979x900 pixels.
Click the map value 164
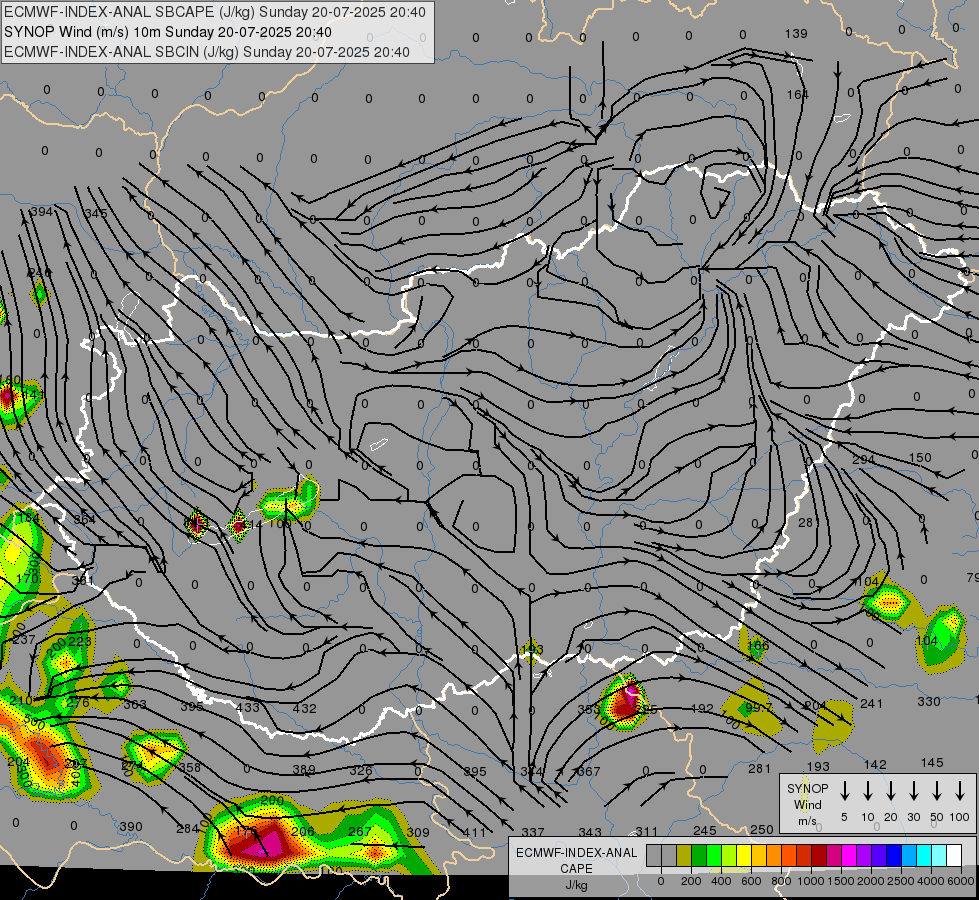tap(797, 94)
